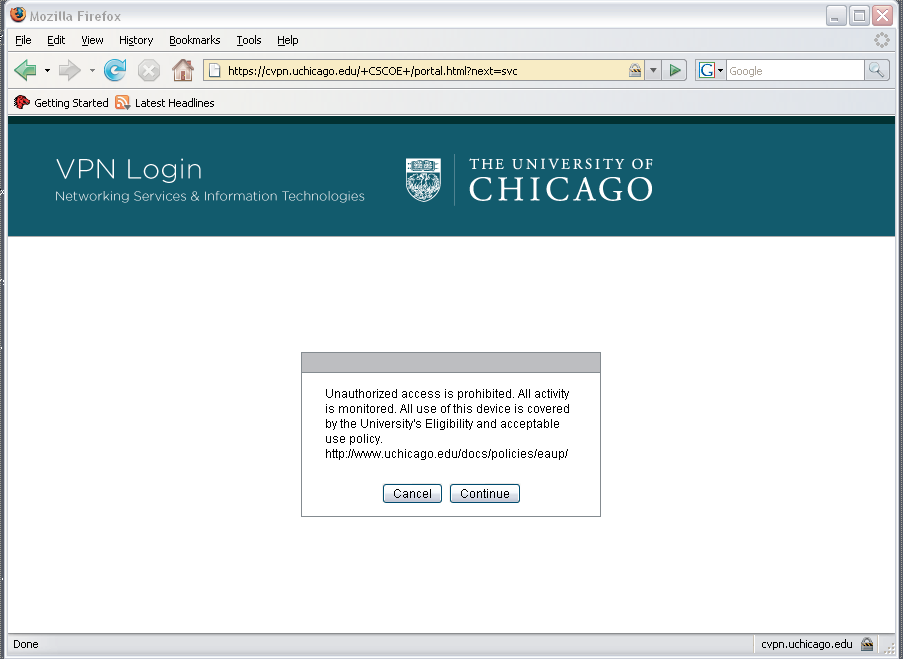The height and width of the screenshot is (659, 903).
Task: Click the University of Chicago crest logo
Action: [x=423, y=180]
